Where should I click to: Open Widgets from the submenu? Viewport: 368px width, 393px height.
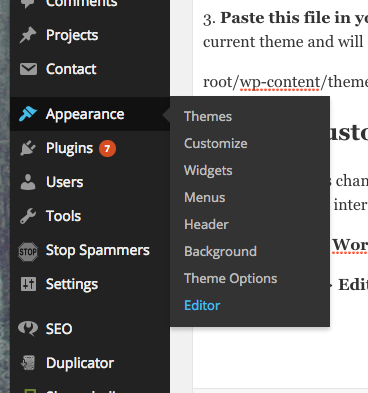208,171
